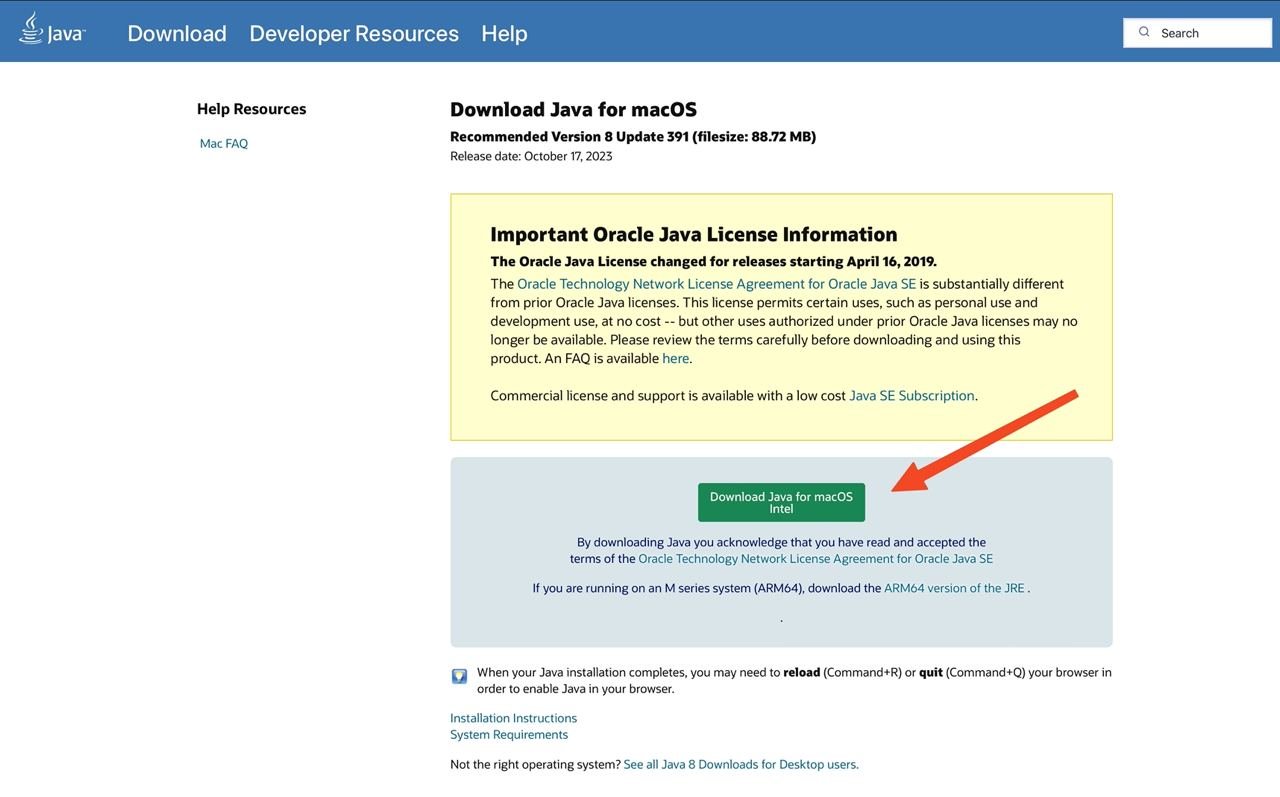1280x797 pixels.
Task: Click the Important Oracle Java License Information heading
Action: [x=694, y=234]
